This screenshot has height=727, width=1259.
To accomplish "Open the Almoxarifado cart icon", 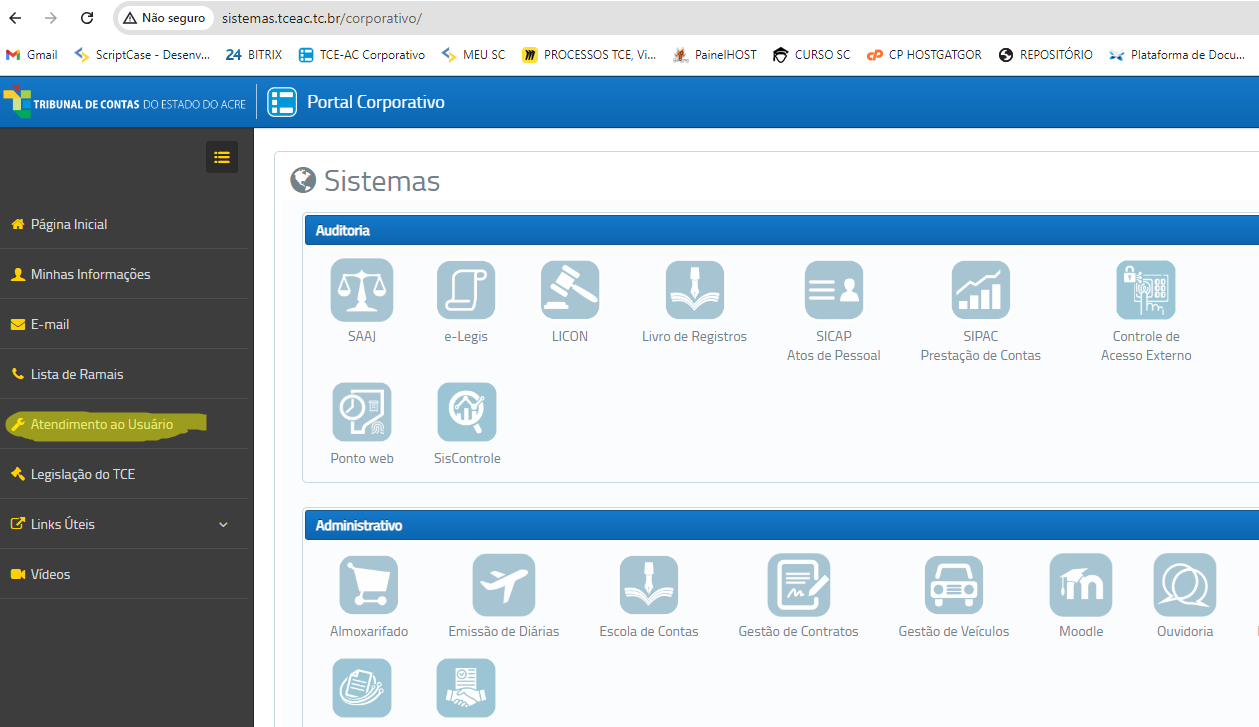I will (x=369, y=585).
